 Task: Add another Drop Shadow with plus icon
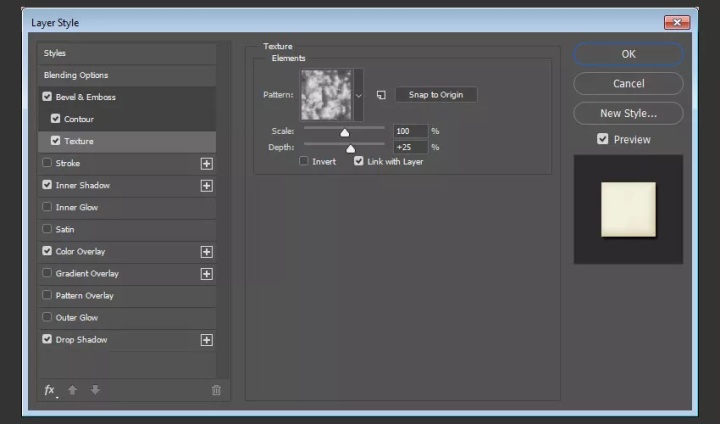pyautogui.click(x=207, y=340)
